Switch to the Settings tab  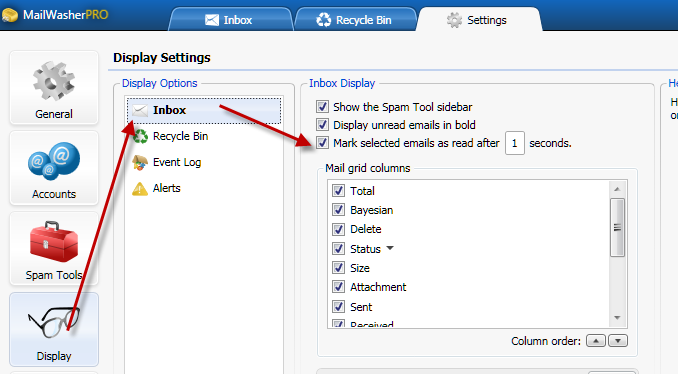478,20
